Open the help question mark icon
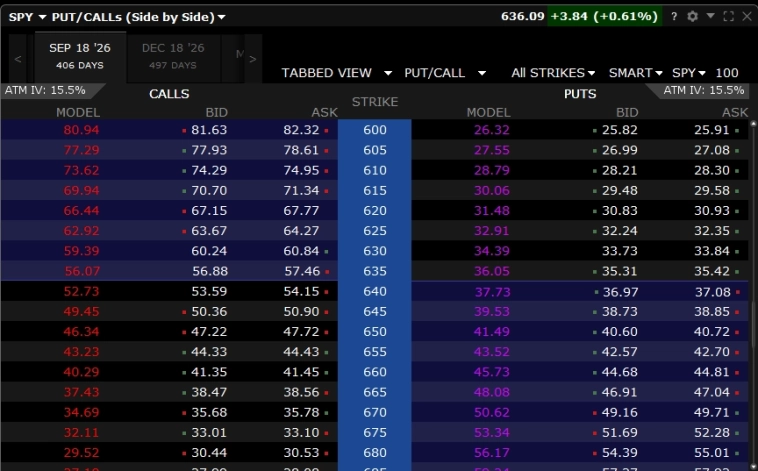The image size is (758, 471). (674, 17)
